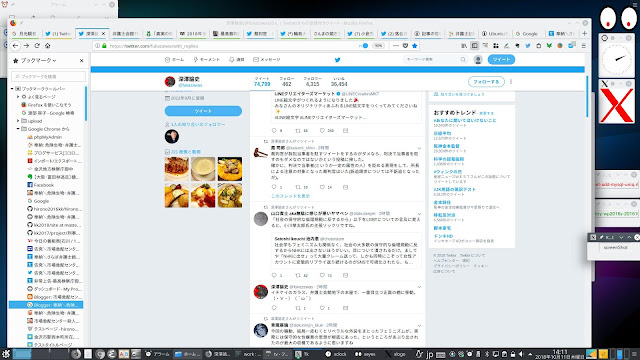The image size is (640, 360).
Task: Click the volume icon in system tray
Action: (521, 354)
